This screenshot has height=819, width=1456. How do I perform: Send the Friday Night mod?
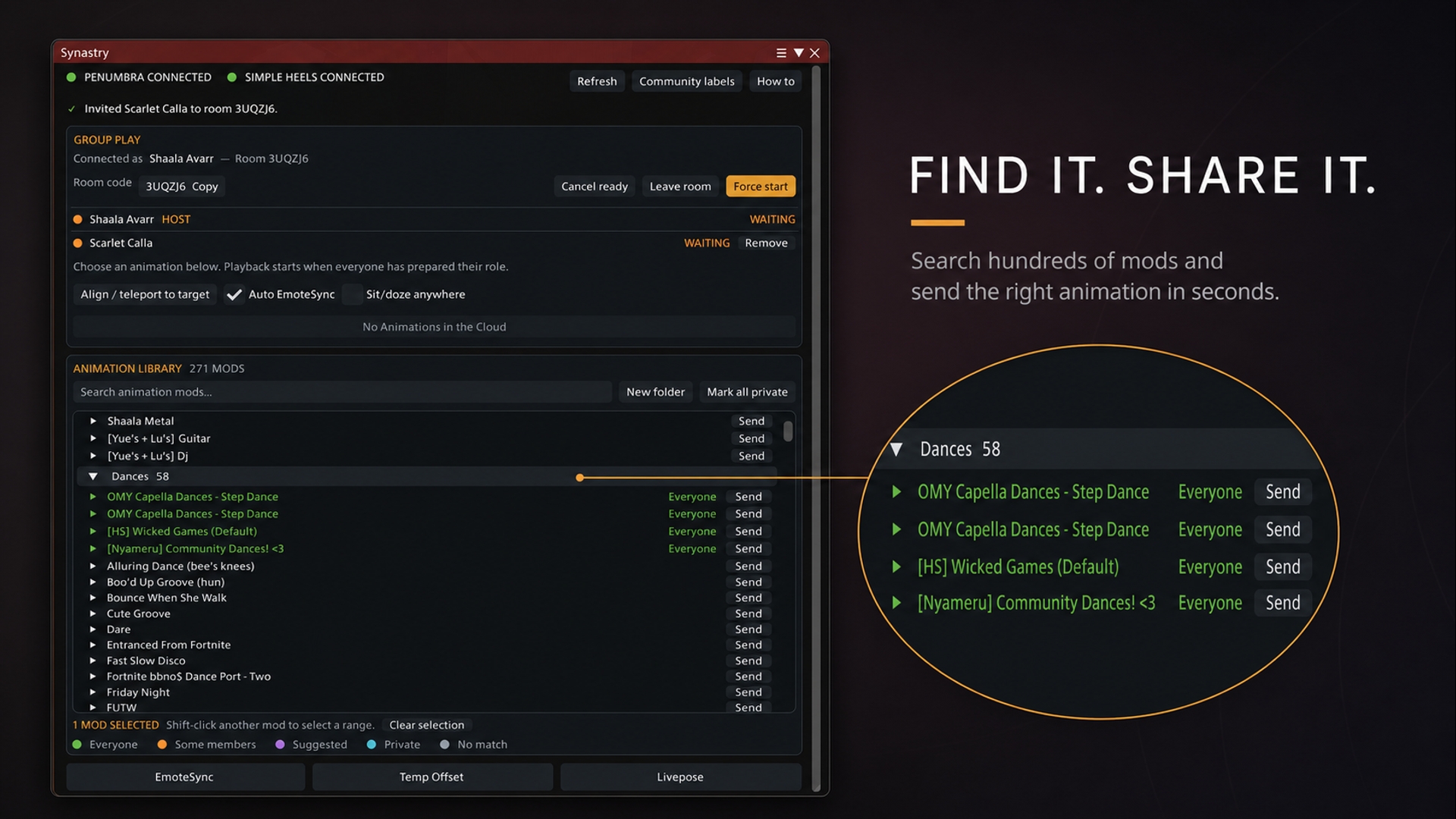click(x=748, y=692)
